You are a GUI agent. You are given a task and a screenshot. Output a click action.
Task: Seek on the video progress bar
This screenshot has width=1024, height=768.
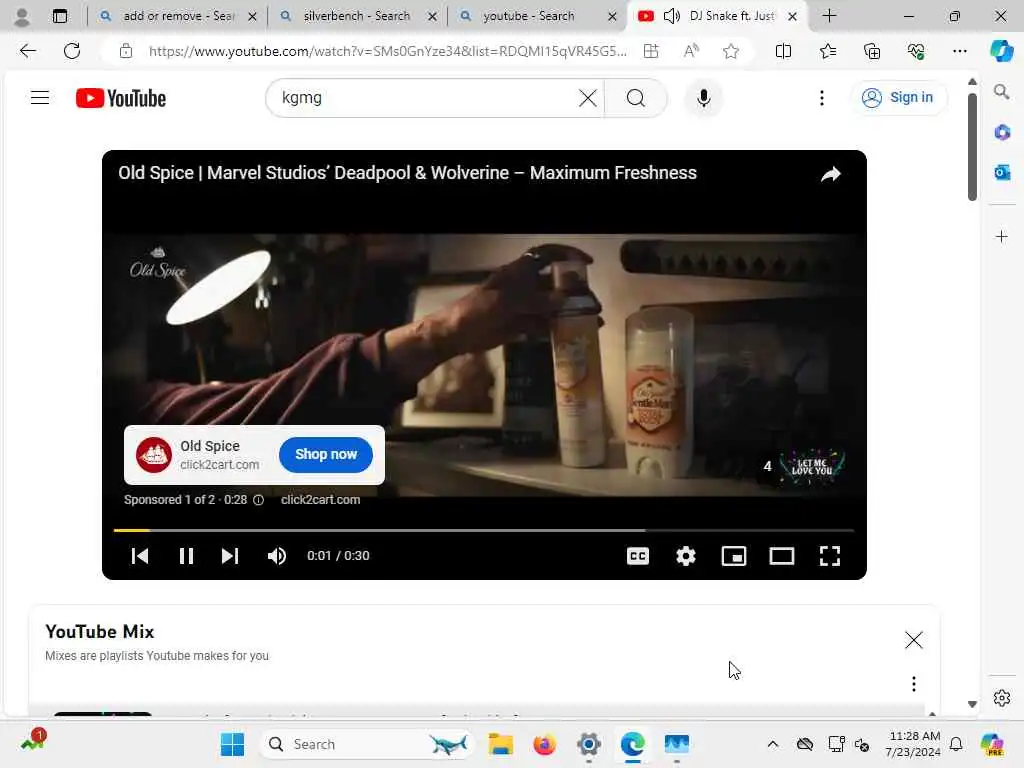484,530
